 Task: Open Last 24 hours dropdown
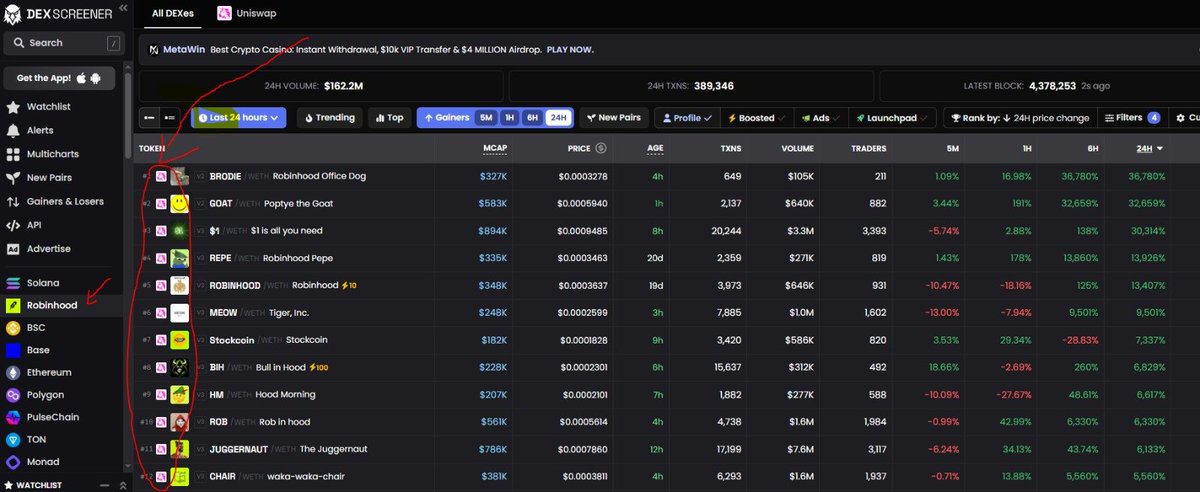(239, 118)
